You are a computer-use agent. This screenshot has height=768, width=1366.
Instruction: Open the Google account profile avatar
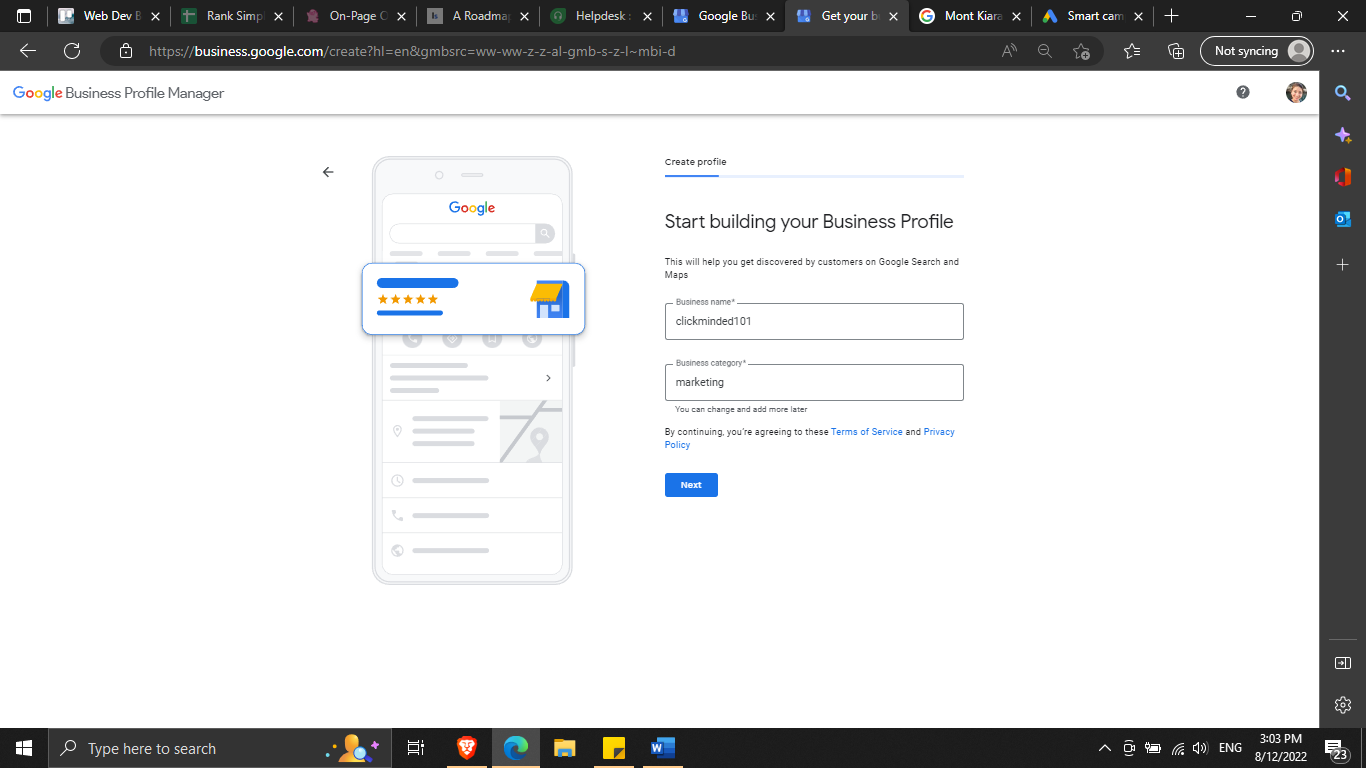[1296, 92]
